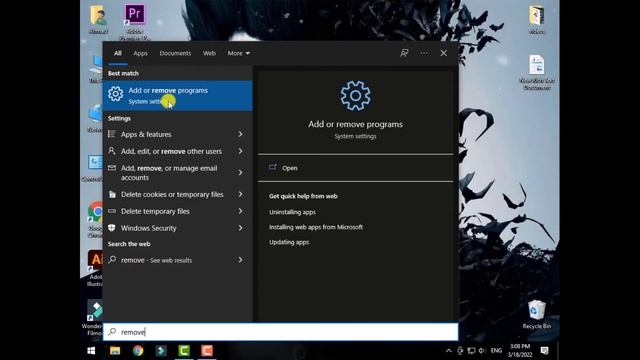Expand Delete cookies or temporary files arrow
640x360 pixels.
pyautogui.click(x=240, y=194)
